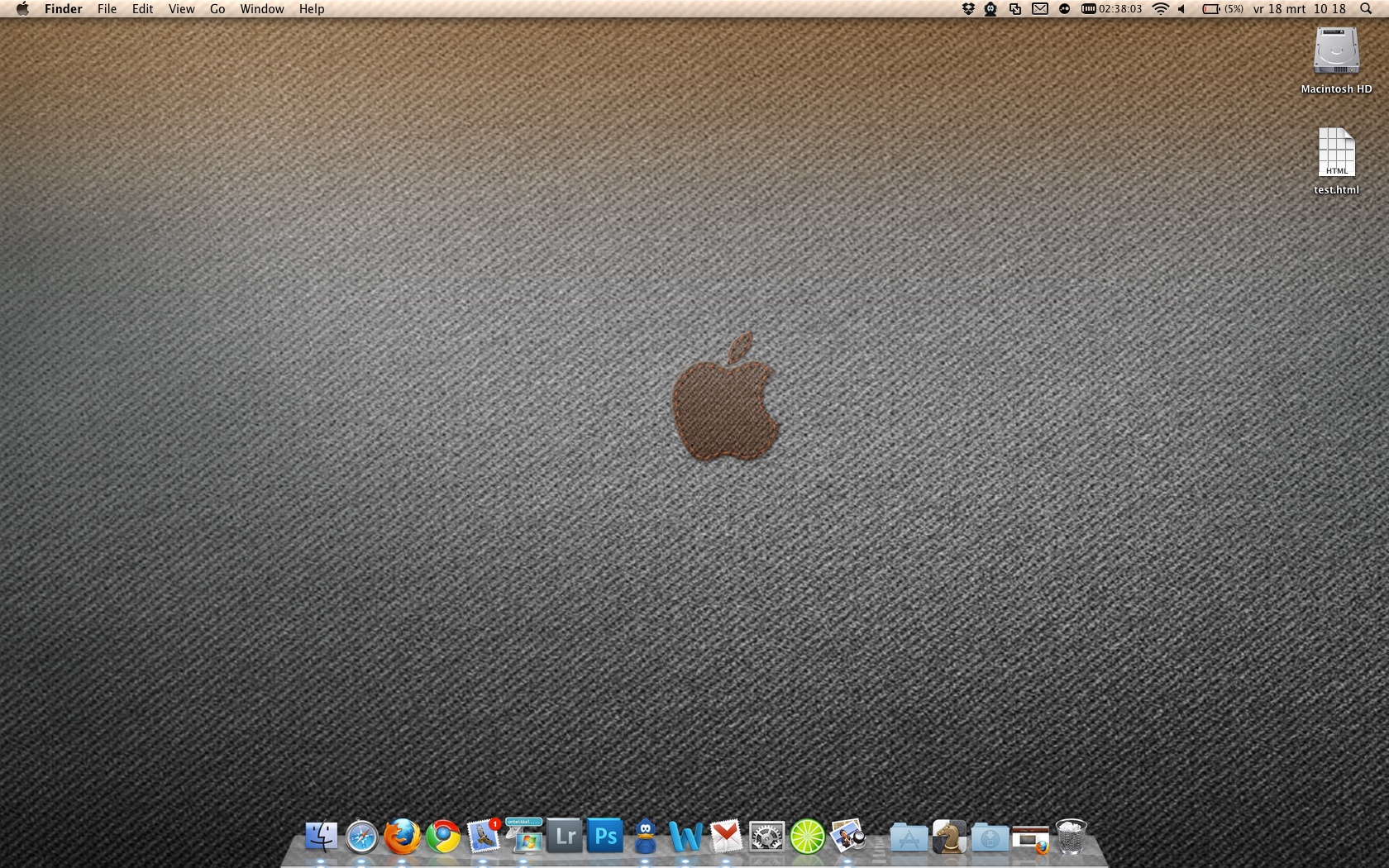
Task: Open Mail with the unread badge
Action: pyautogui.click(x=484, y=836)
